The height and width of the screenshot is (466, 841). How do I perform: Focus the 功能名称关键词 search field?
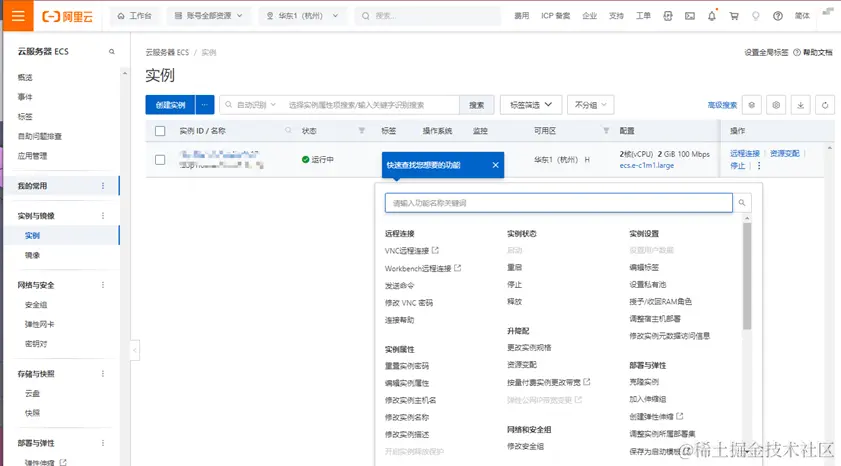coord(558,203)
